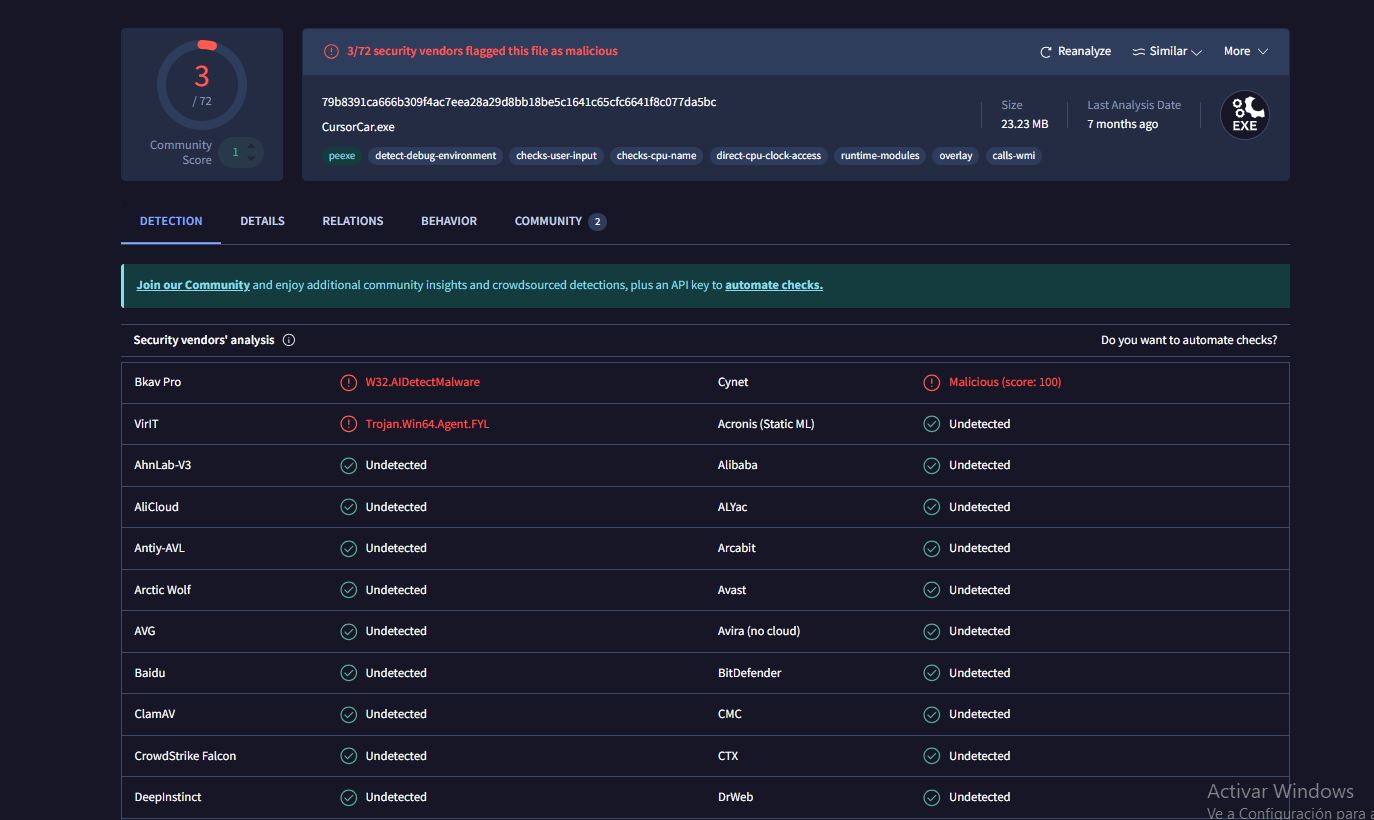The image size is (1374, 820).
Task: Open the automate checks link in the banner
Action: pos(774,285)
